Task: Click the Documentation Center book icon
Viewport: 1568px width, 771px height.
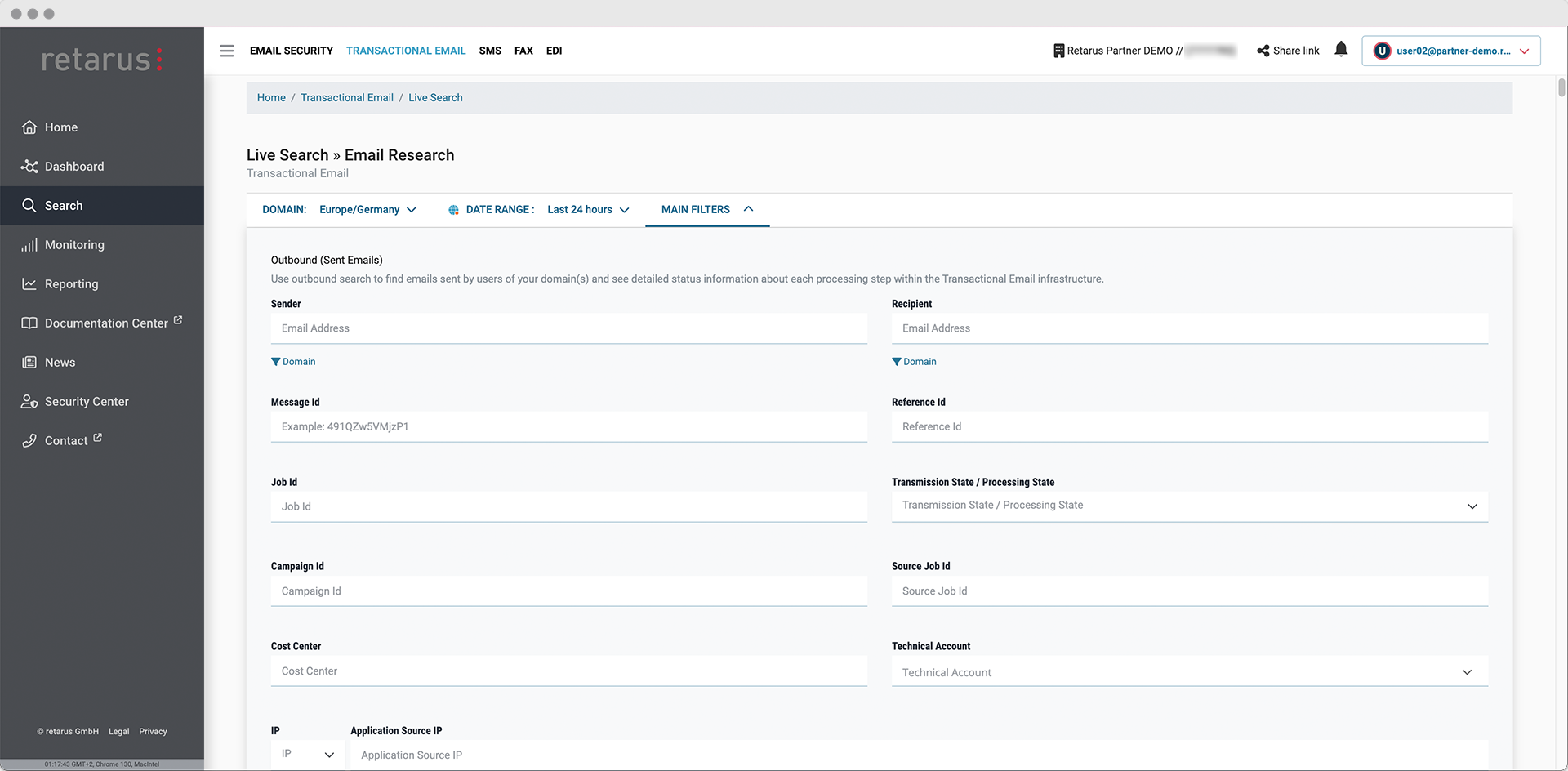Action: [x=29, y=323]
